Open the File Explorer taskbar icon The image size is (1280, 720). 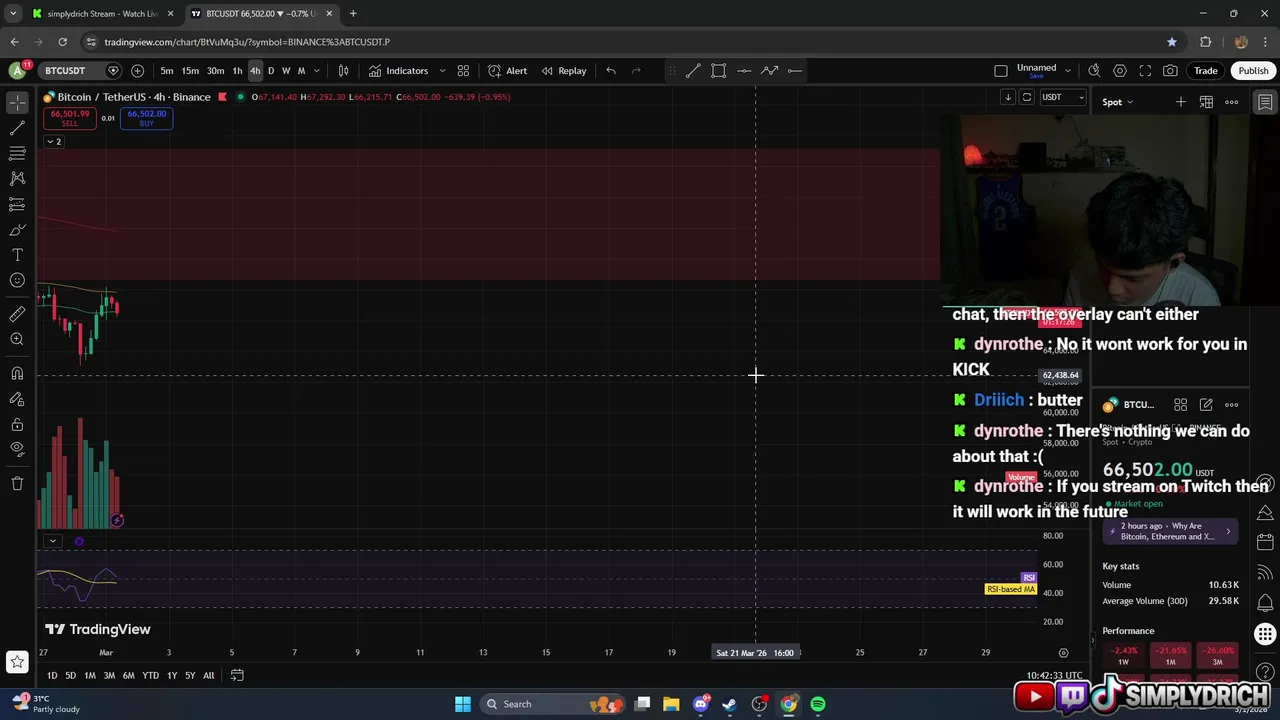[671, 704]
